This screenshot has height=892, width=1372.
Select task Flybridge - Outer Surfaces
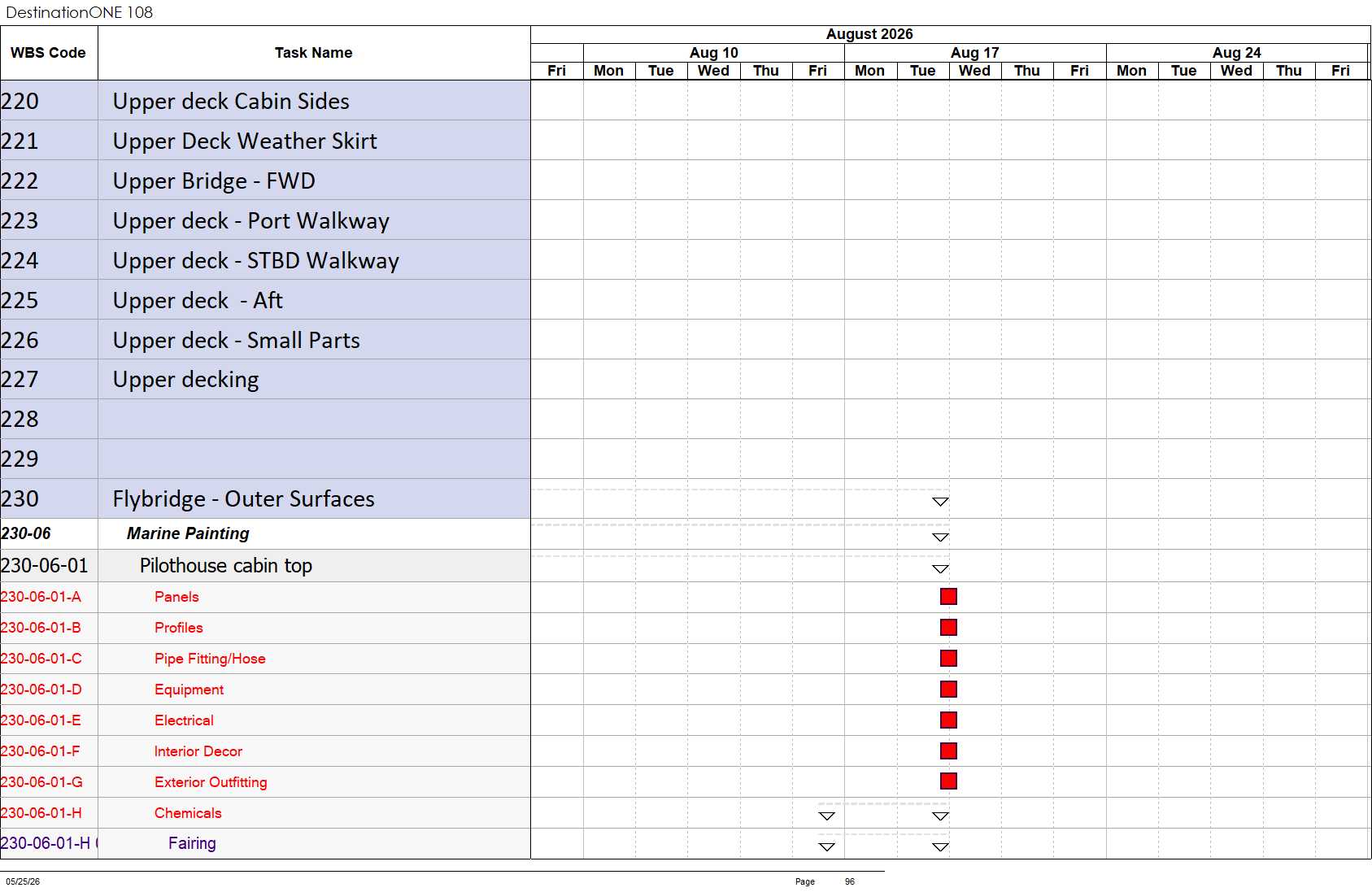coord(243,498)
